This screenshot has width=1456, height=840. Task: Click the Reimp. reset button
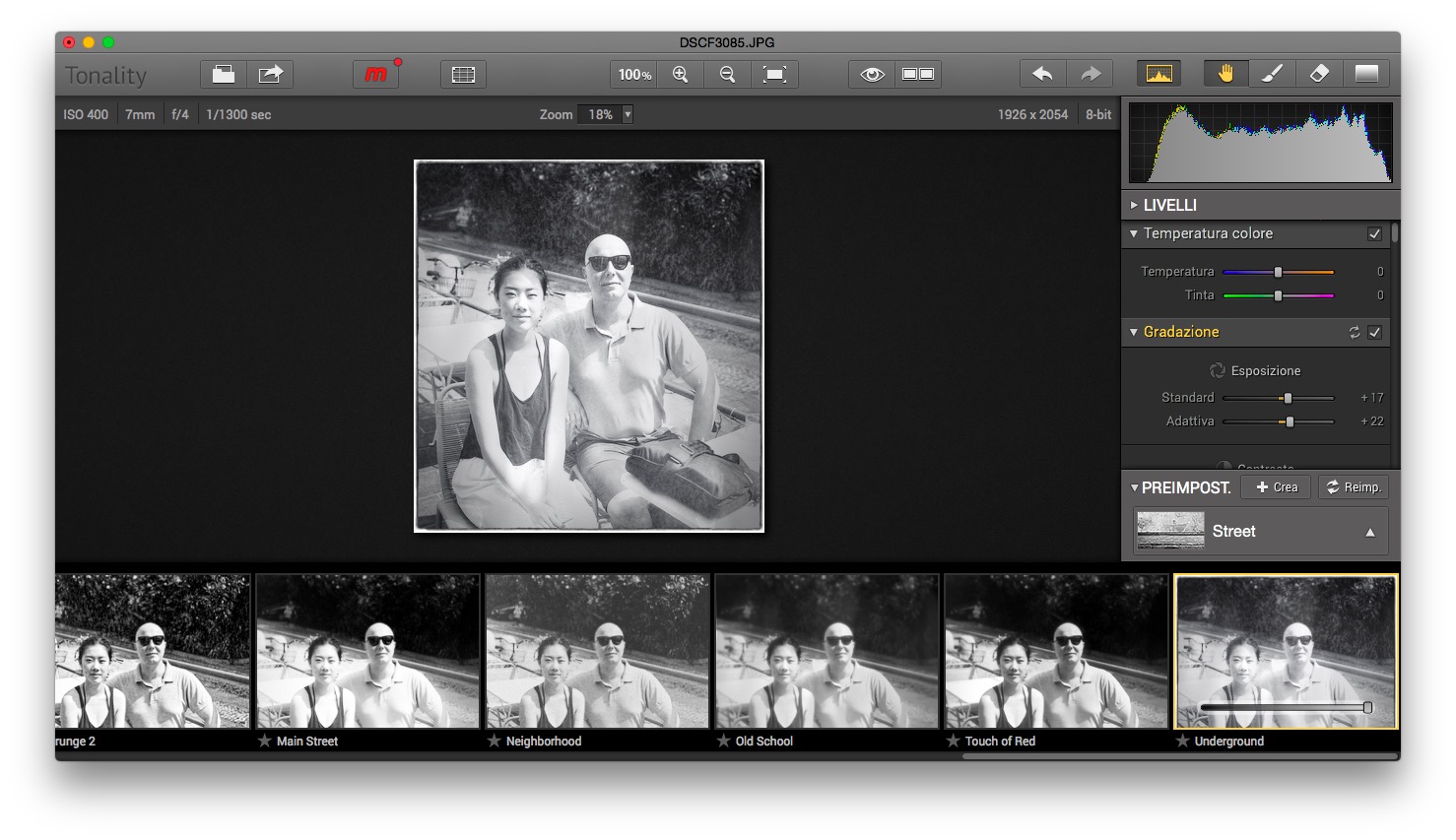(x=1354, y=487)
